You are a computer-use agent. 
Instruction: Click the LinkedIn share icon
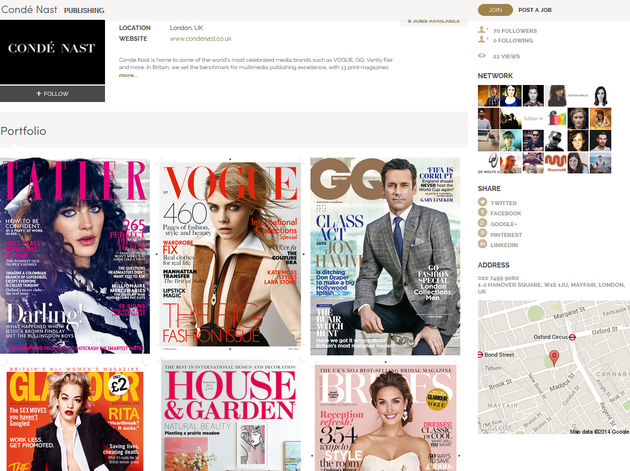pyautogui.click(x=482, y=244)
